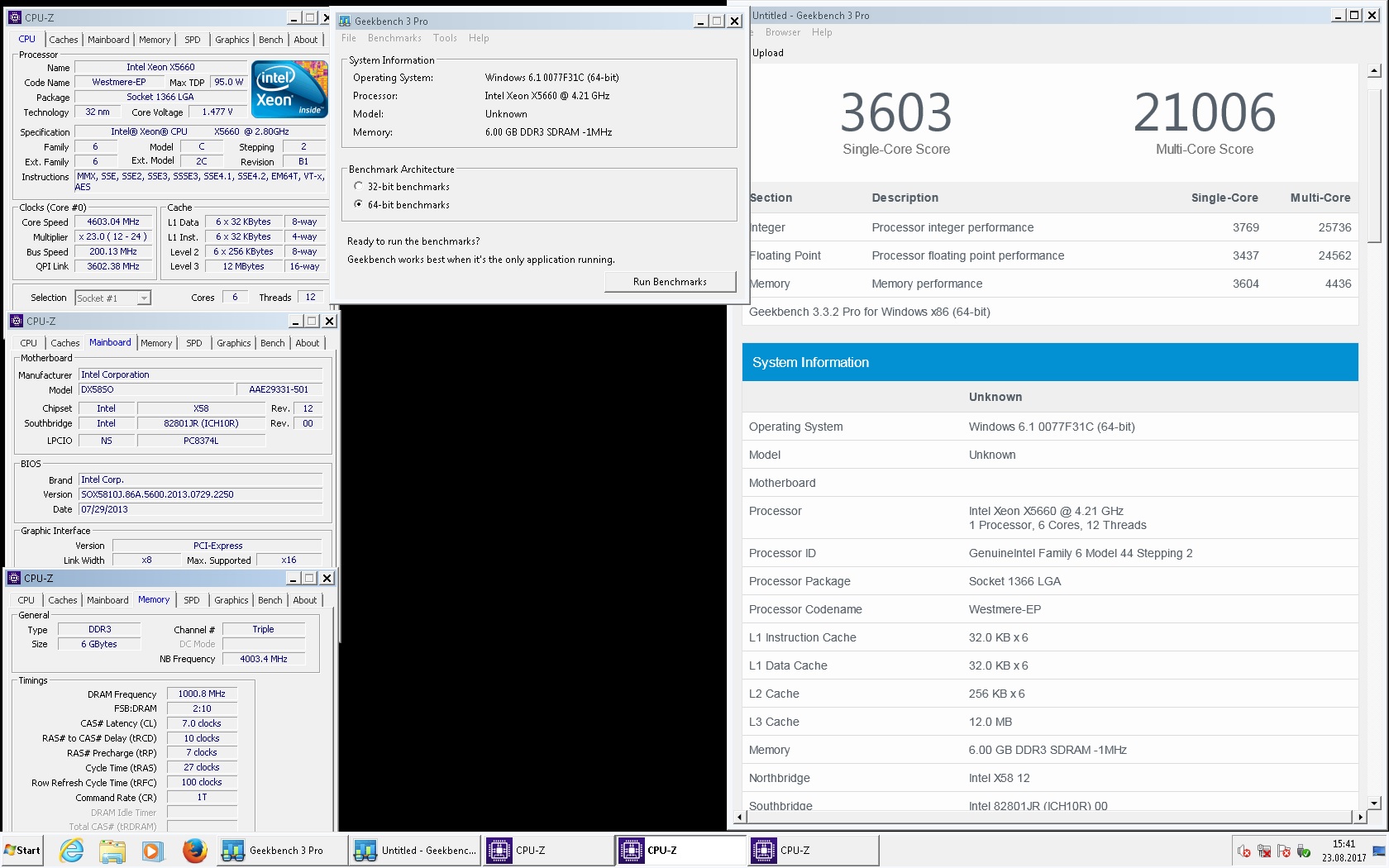The image size is (1389, 868).
Task: Click the Windows Start button
Action: tap(22, 850)
